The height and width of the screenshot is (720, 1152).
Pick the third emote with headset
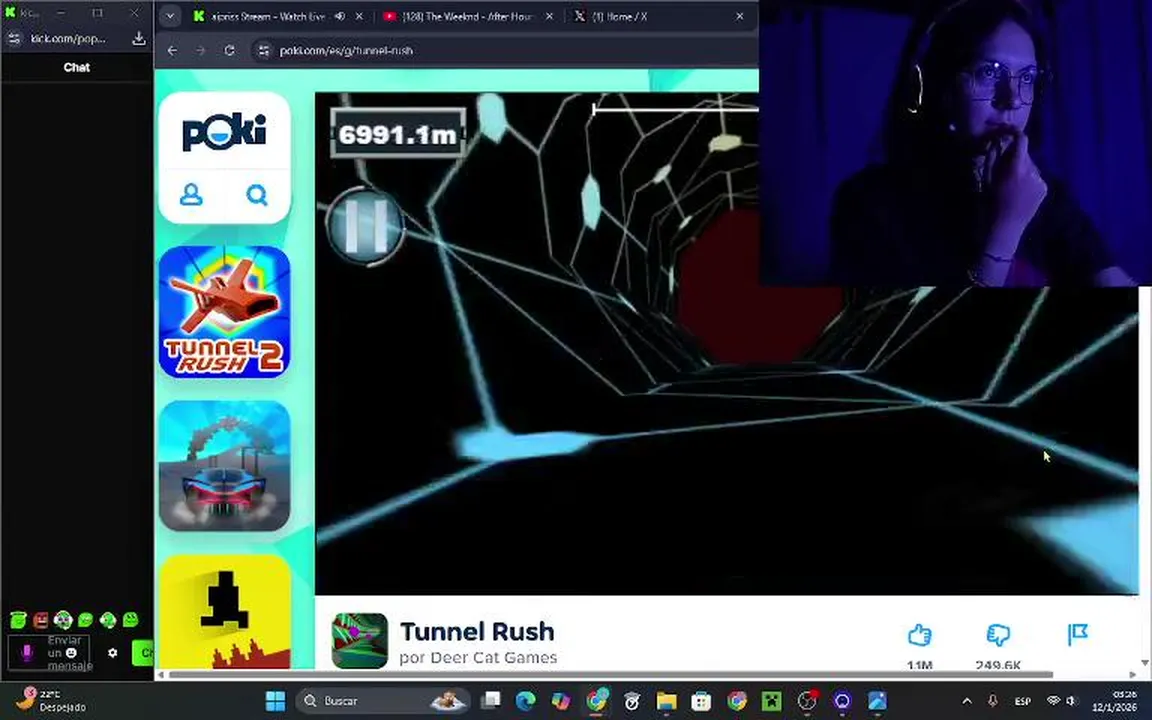pyautogui.click(x=63, y=620)
